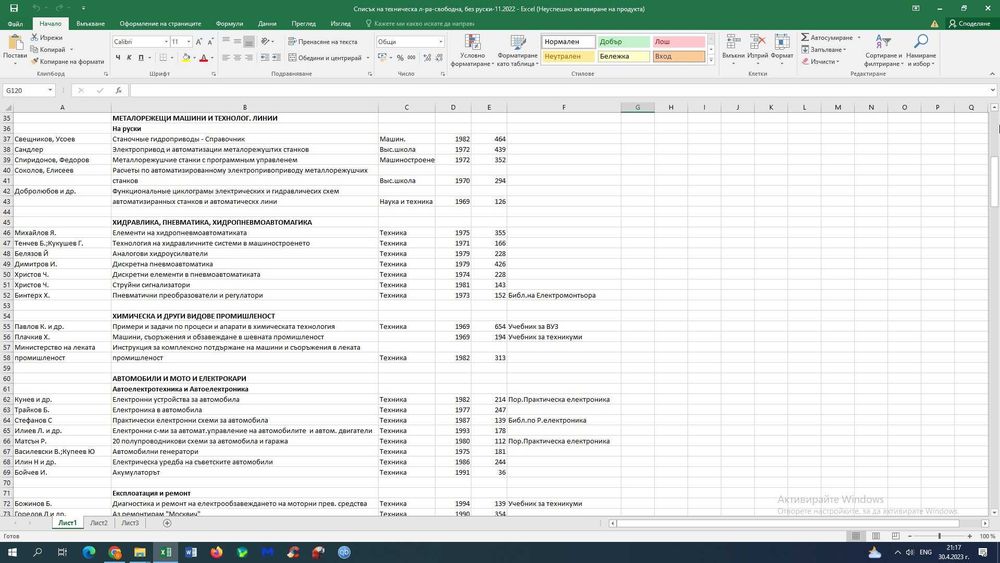This screenshot has width=1000, height=563.
Task: Toggle bold formatting (Ч)
Action: click(118, 58)
